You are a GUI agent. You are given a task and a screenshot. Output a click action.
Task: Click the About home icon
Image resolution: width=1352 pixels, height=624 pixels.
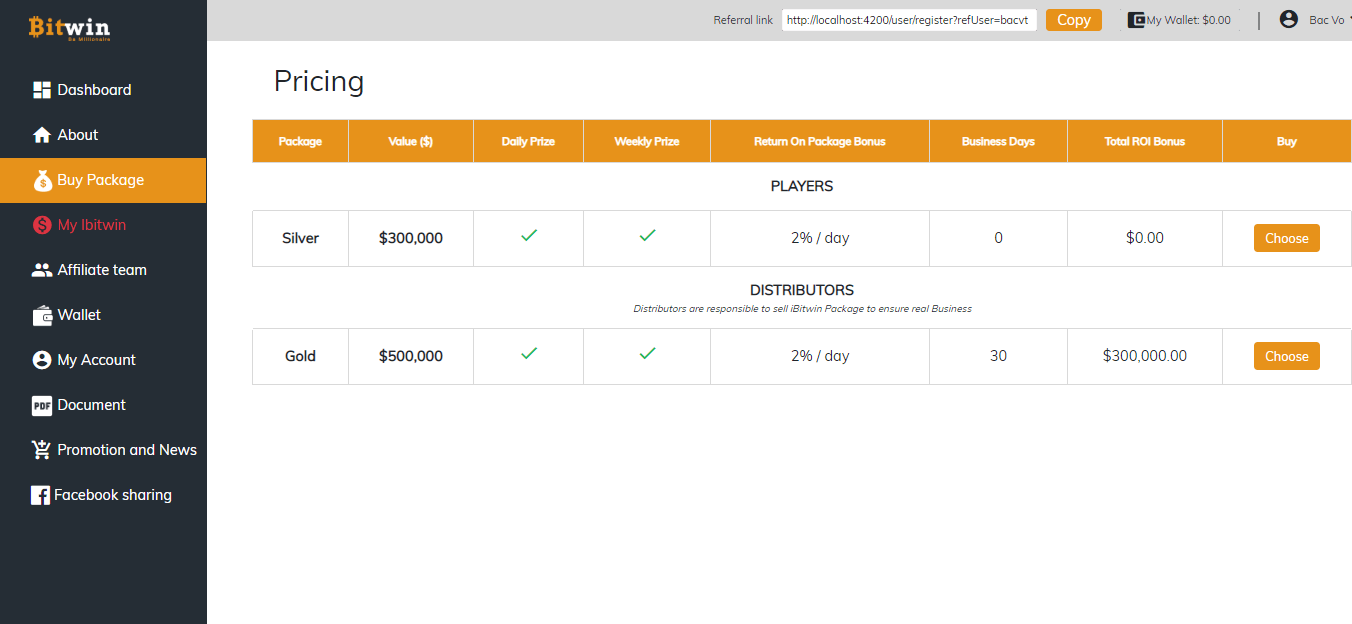click(41, 135)
